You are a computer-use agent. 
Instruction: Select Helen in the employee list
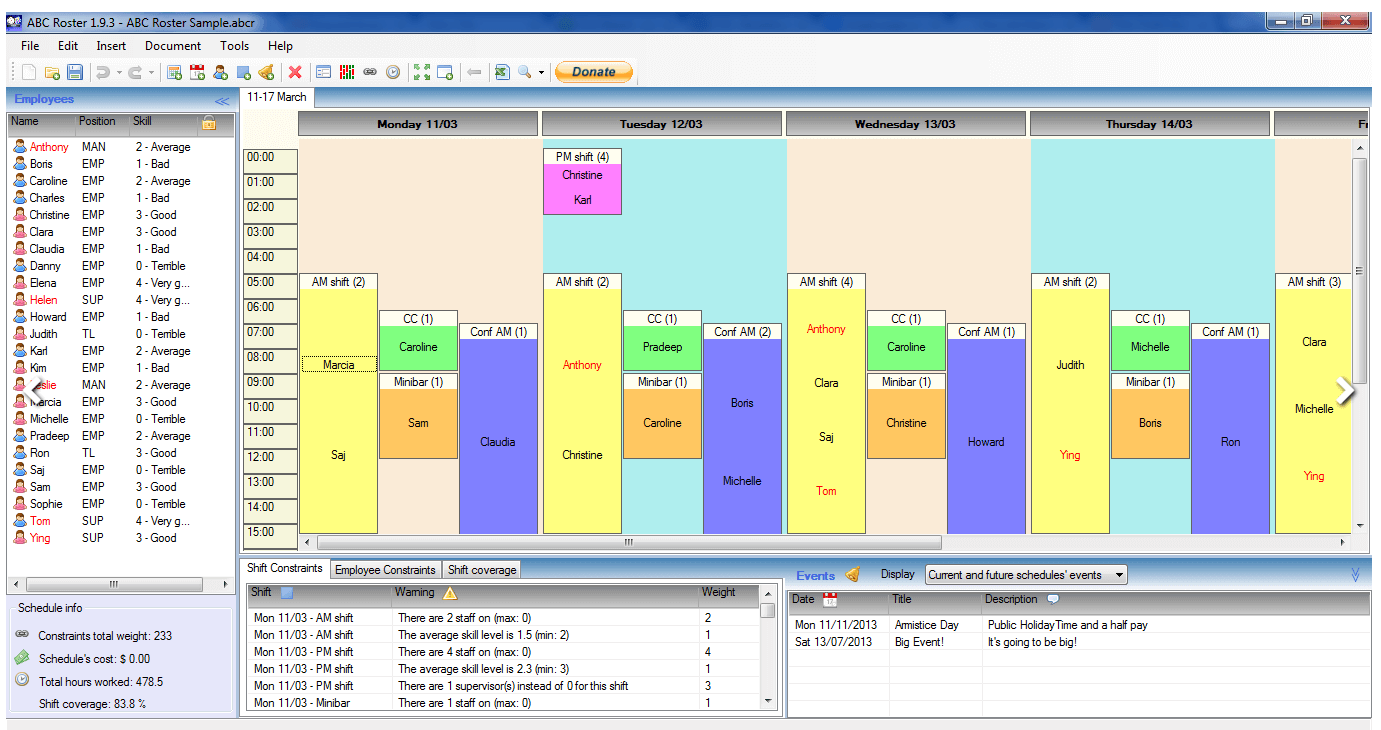44,299
